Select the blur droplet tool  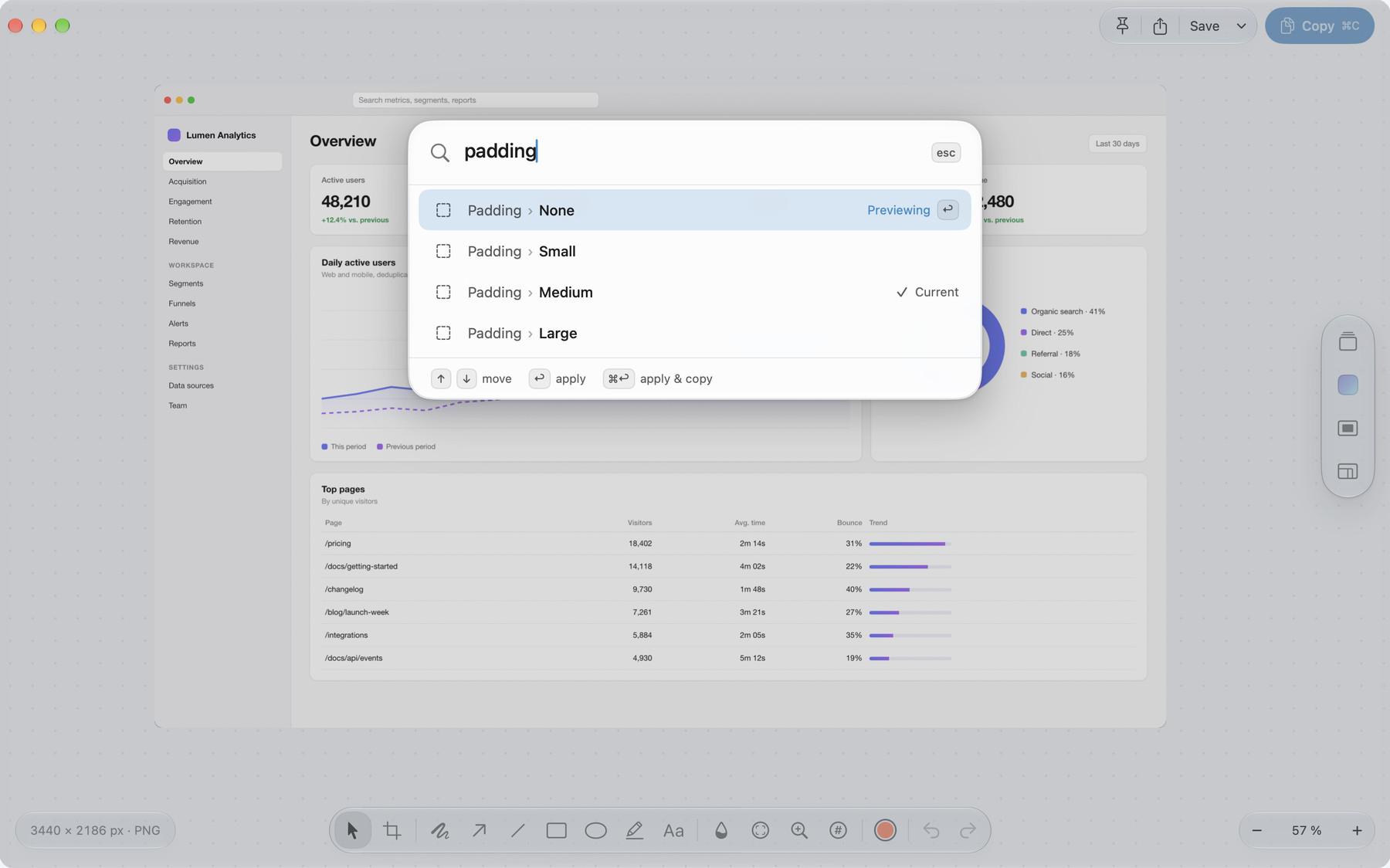(x=720, y=830)
